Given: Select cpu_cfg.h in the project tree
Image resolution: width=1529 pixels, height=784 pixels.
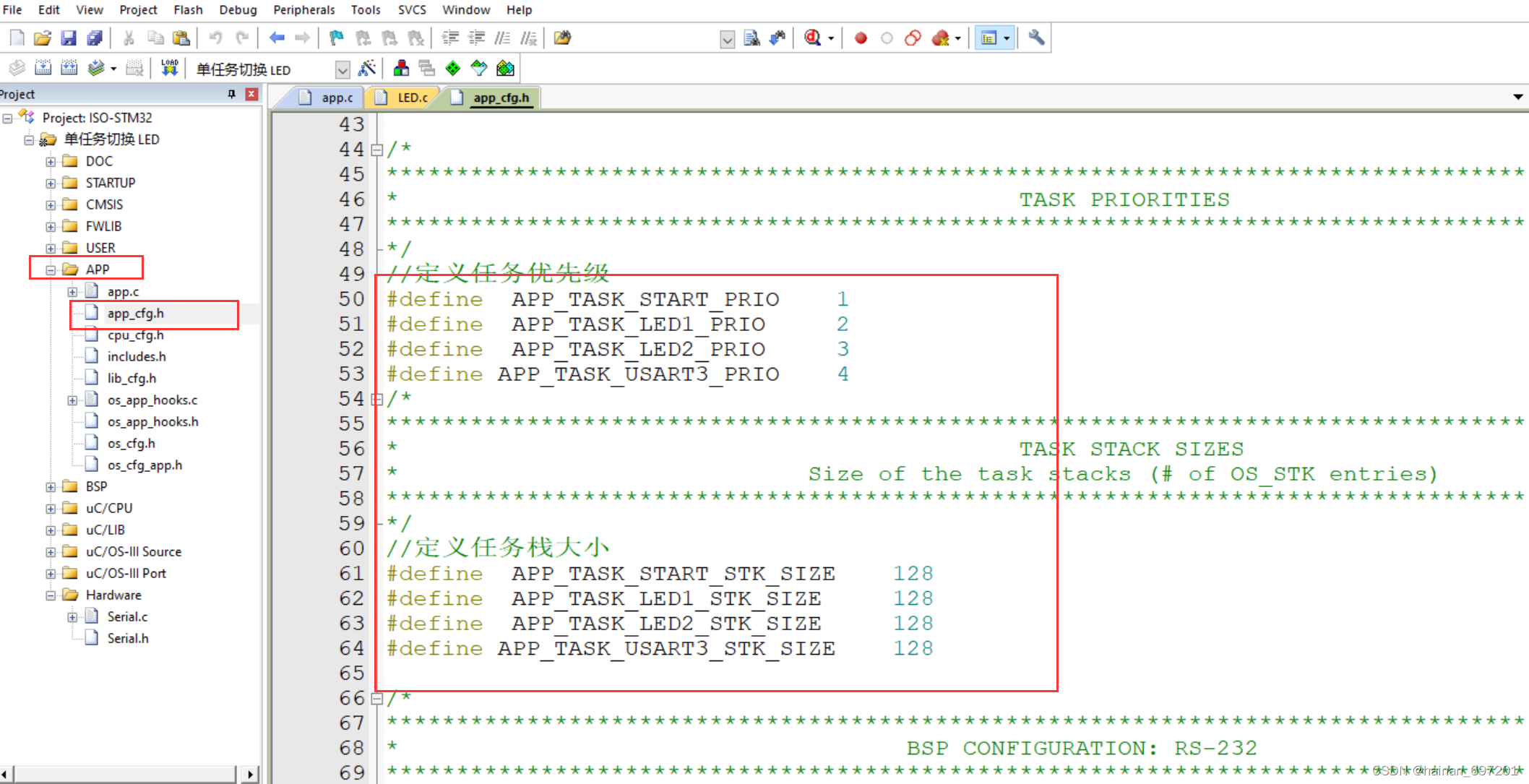Looking at the screenshot, I should (135, 335).
